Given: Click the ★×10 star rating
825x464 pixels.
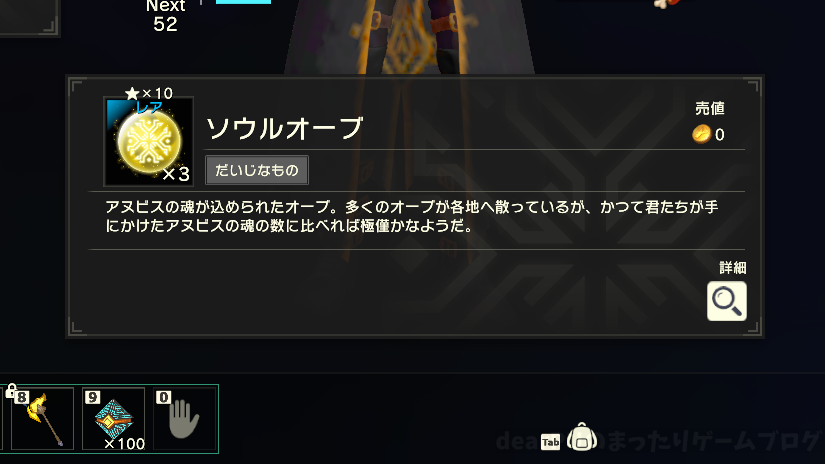Looking at the screenshot, I should click(149, 93).
